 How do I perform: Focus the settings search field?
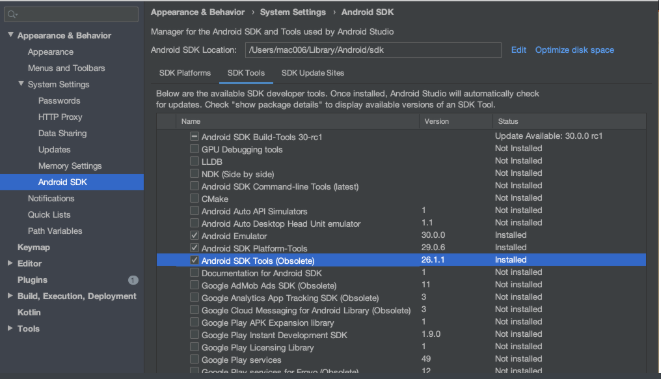click(x=71, y=14)
